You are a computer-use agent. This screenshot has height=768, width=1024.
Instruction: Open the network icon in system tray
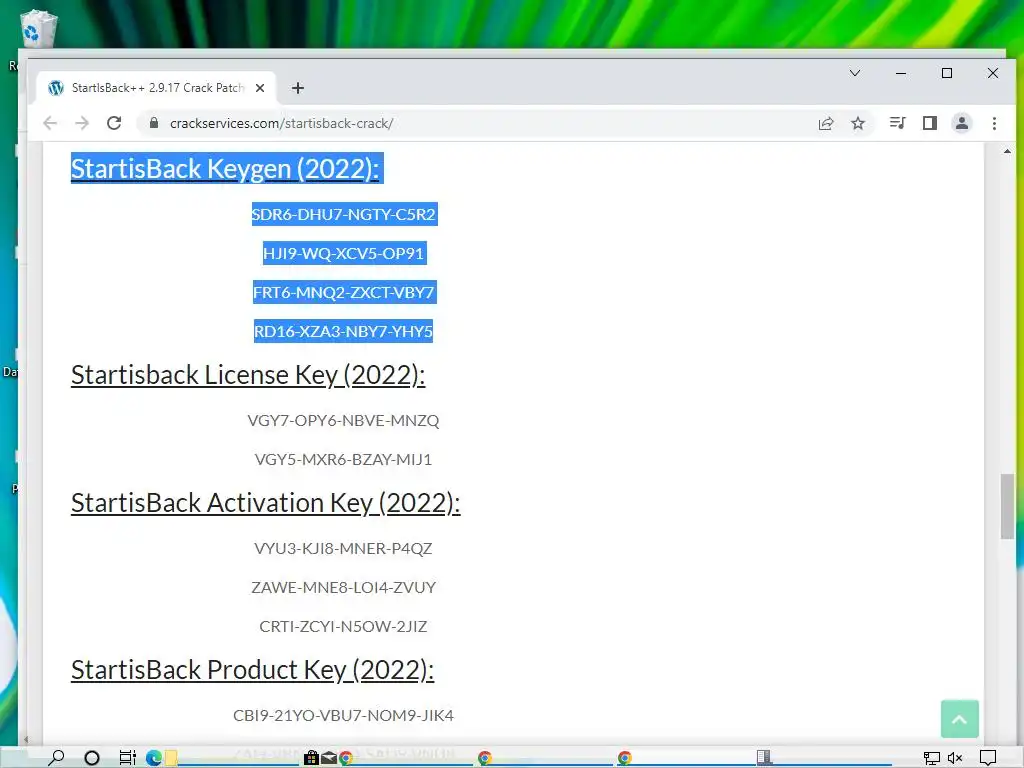pos(931,758)
